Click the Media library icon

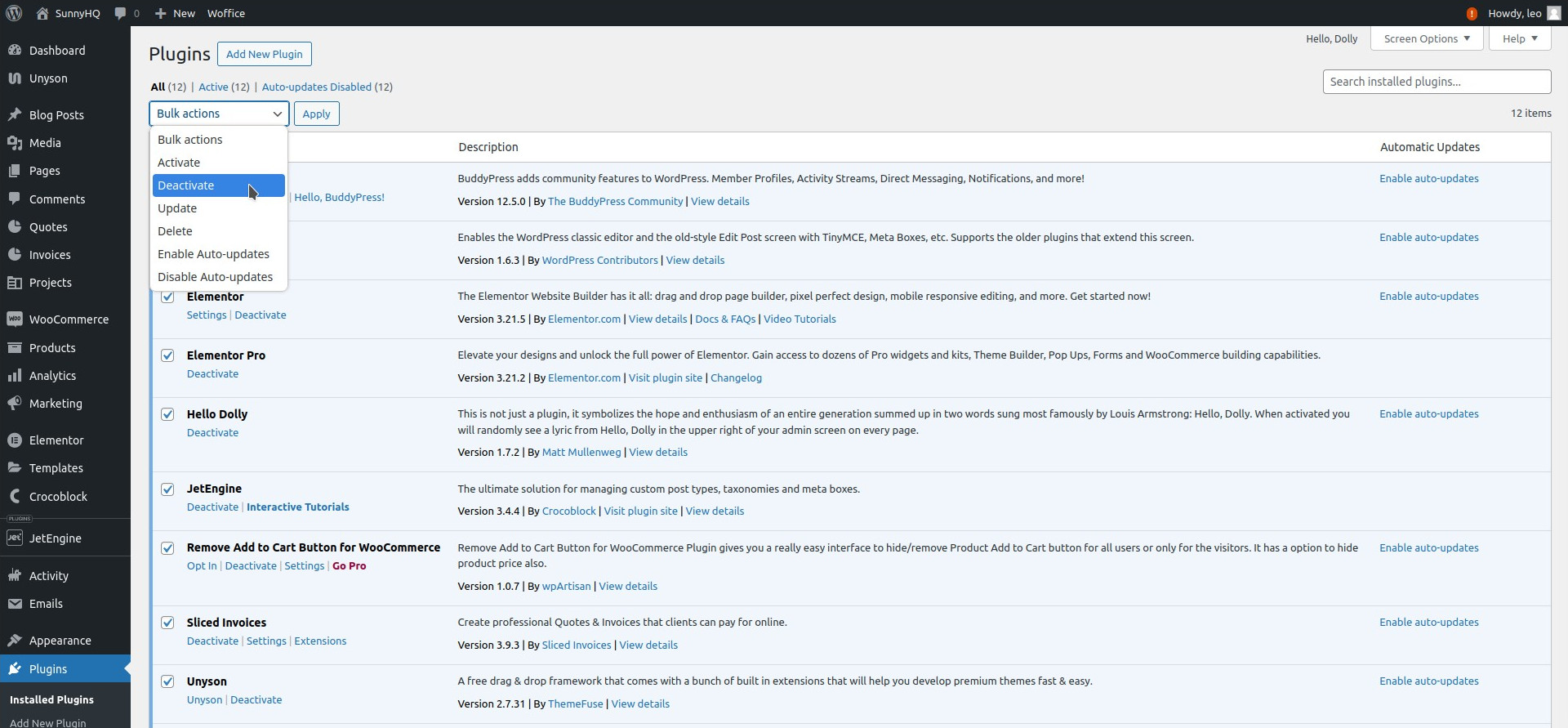(x=15, y=142)
